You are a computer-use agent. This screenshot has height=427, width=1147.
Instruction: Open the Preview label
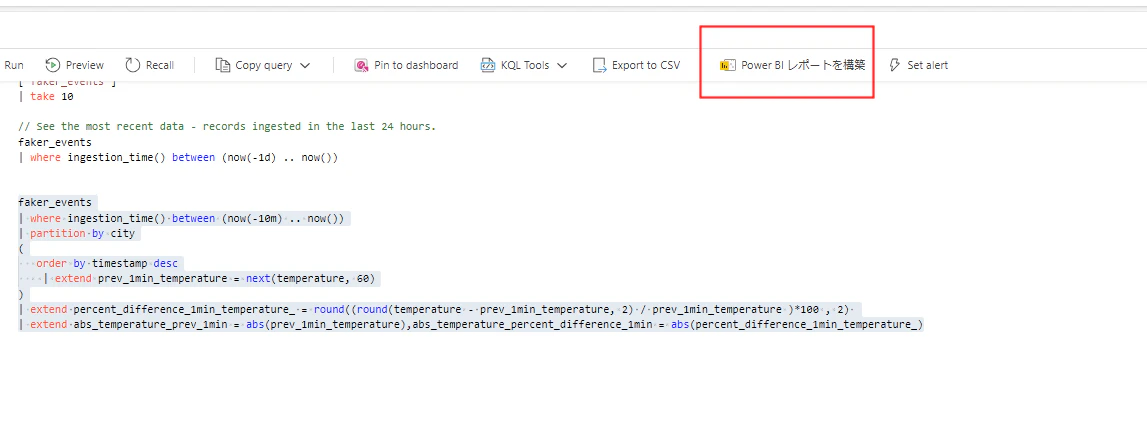(85, 65)
